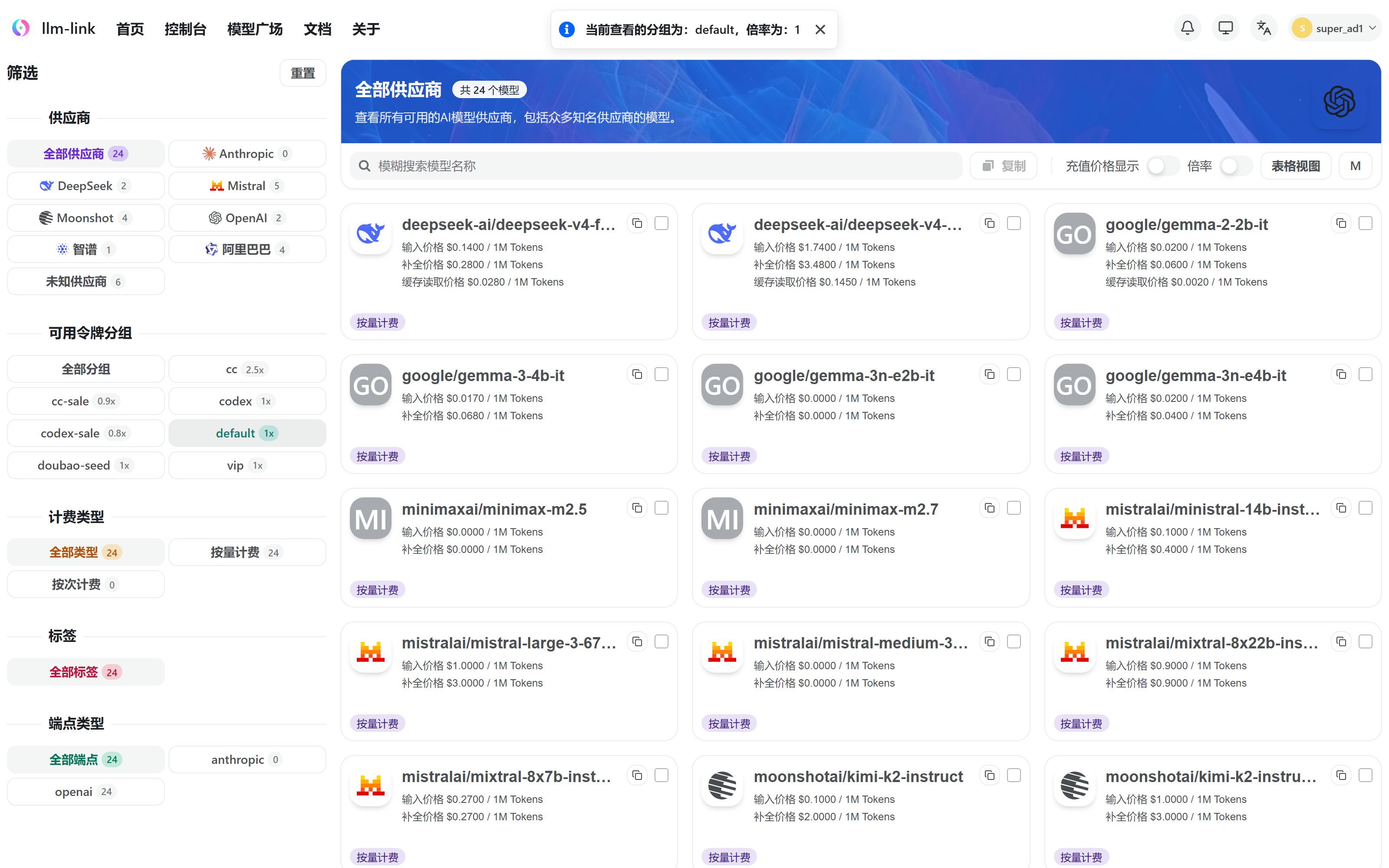Viewport: 1389px width, 868px height.
Task: Go to 首页 in the top navigation
Action: pyautogui.click(x=130, y=29)
